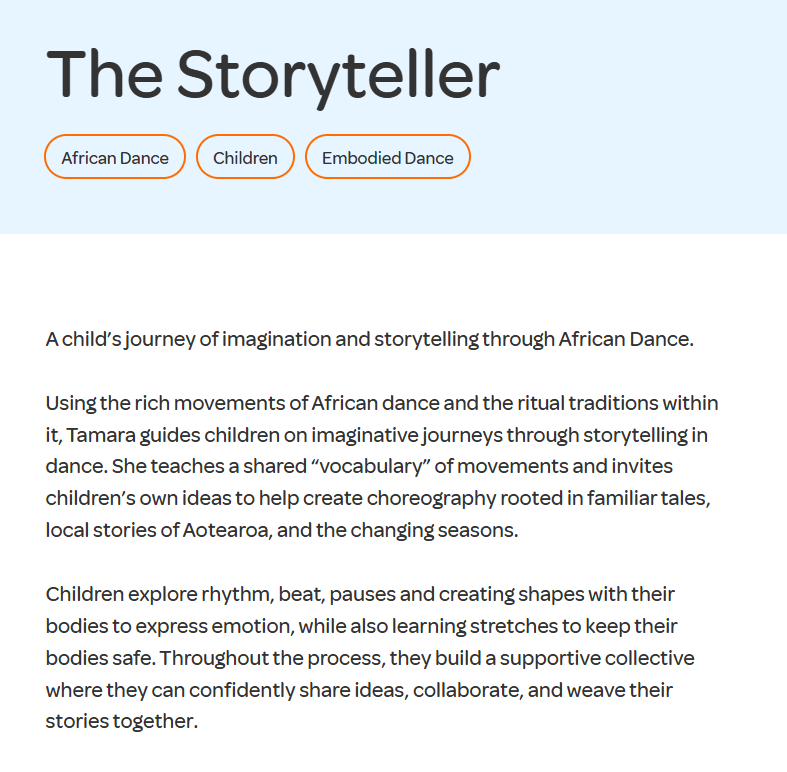Image resolution: width=787 pixels, height=772 pixels.
Task: Select the Children tag pill
Action: (245, 157)
